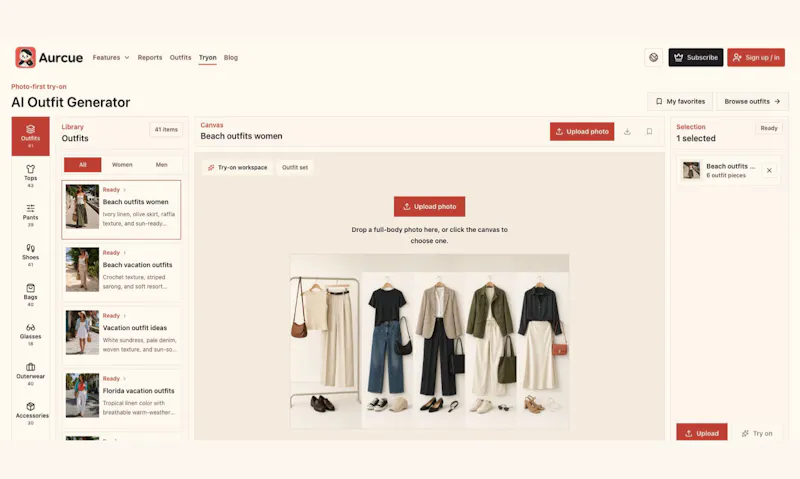Click the 'AI Outfit Generator' heading
This screenshot has width=800, height=479.
[70, 103]
